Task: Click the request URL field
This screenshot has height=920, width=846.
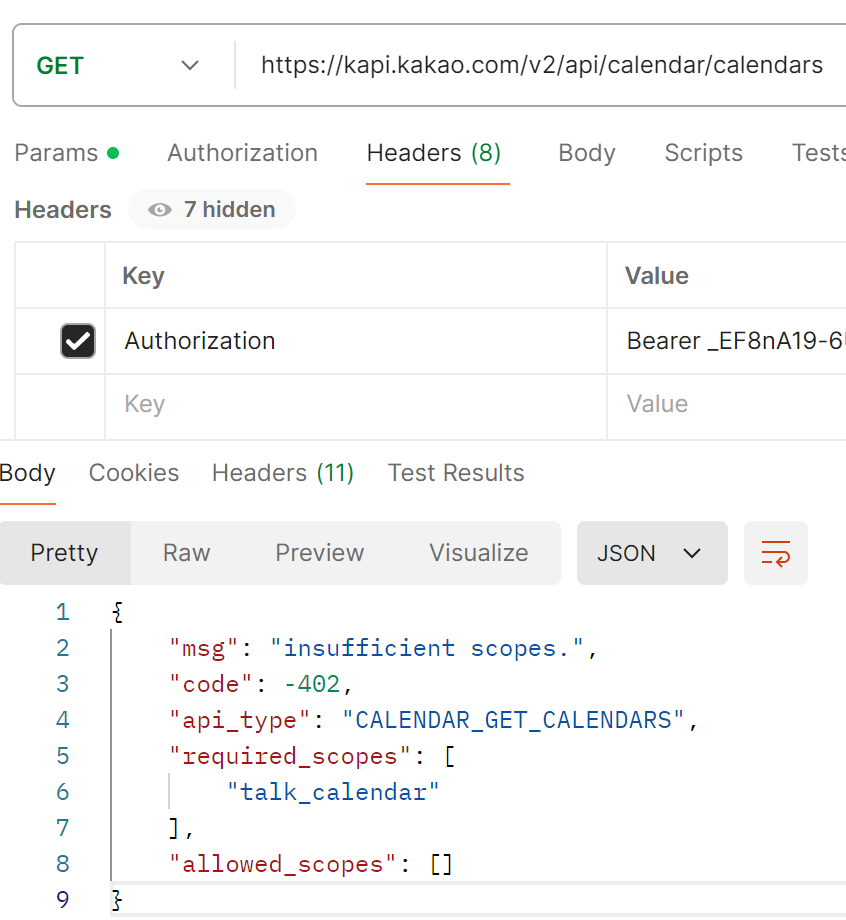Action: [542, 65]
